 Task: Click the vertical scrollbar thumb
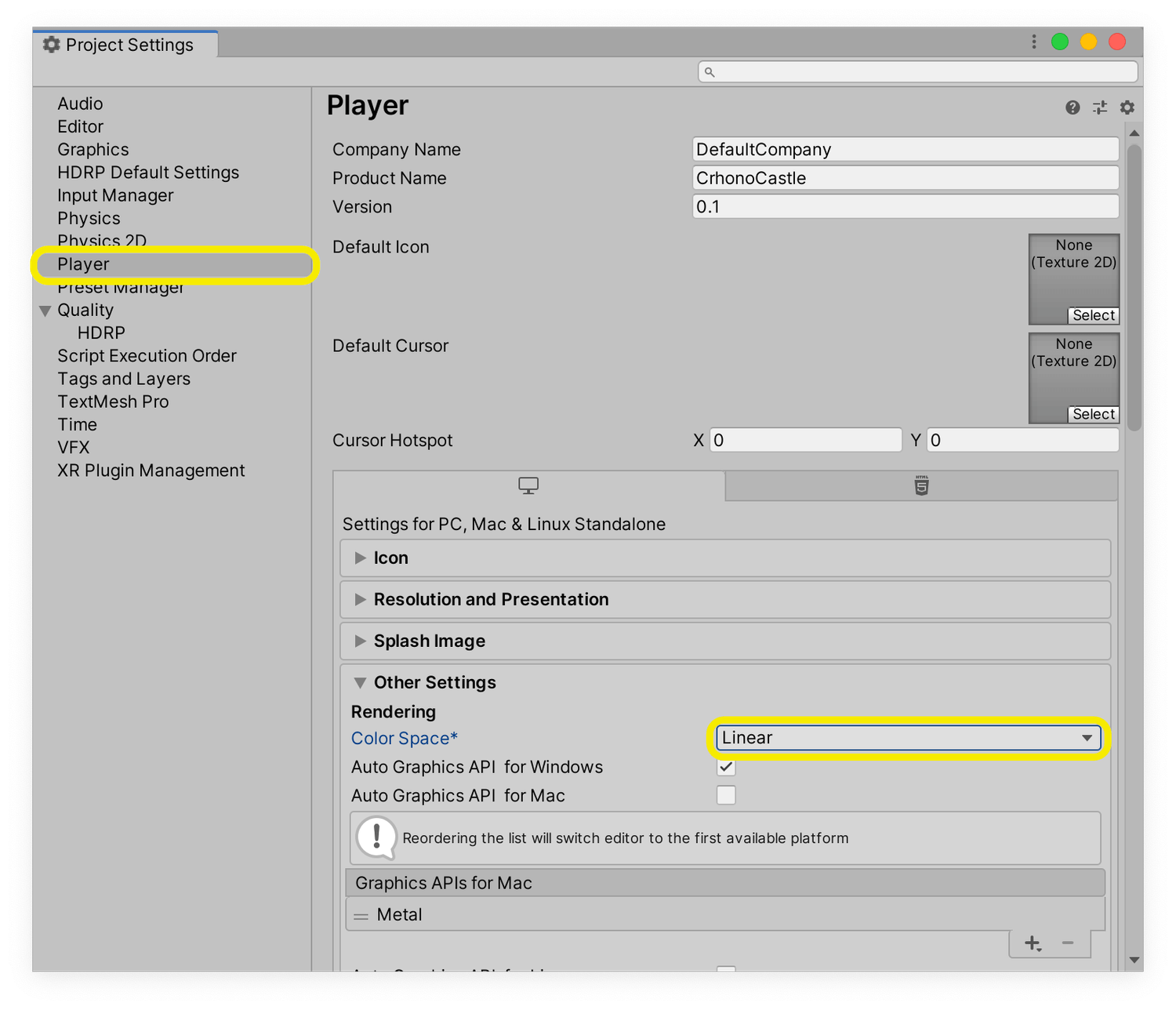1134,287
